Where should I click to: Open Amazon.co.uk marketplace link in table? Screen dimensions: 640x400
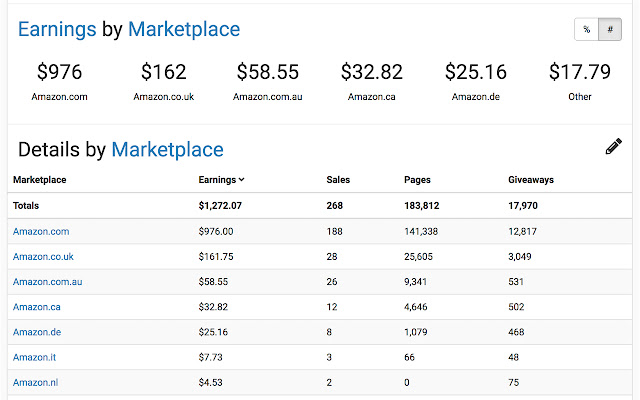coord(43,257)
